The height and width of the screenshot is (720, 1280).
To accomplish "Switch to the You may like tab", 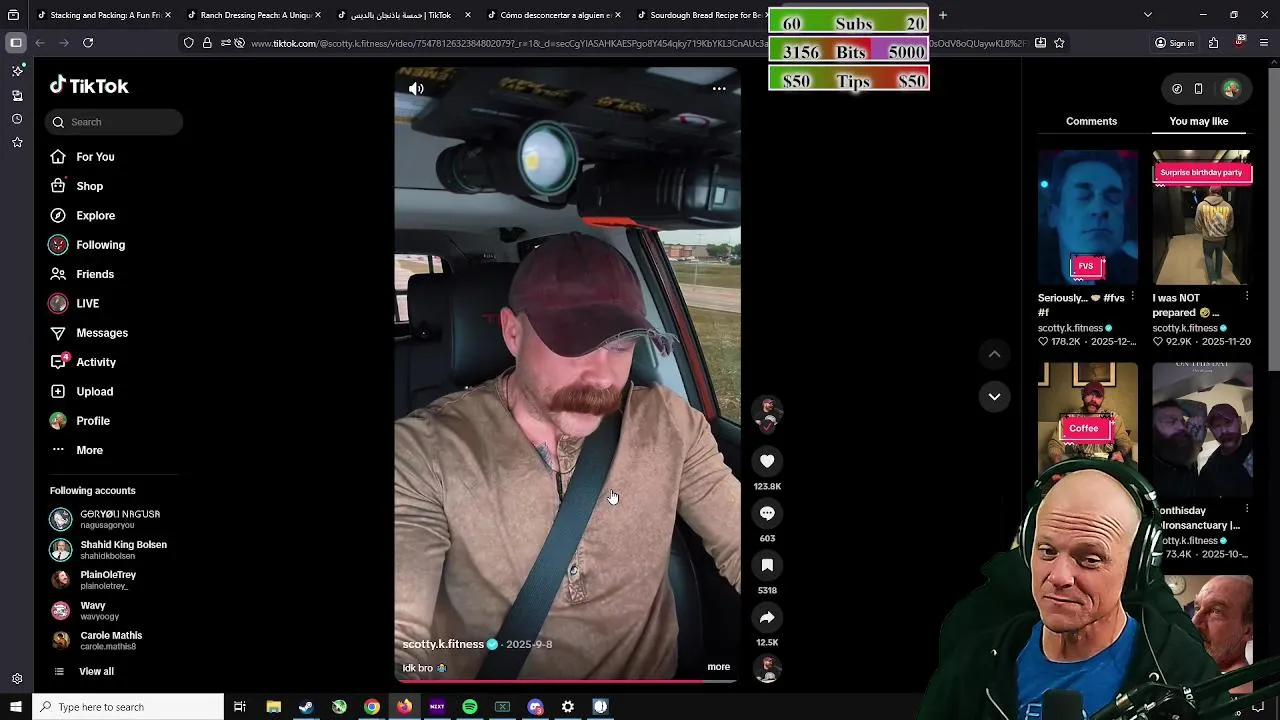I will click(x=1198, y=121).
